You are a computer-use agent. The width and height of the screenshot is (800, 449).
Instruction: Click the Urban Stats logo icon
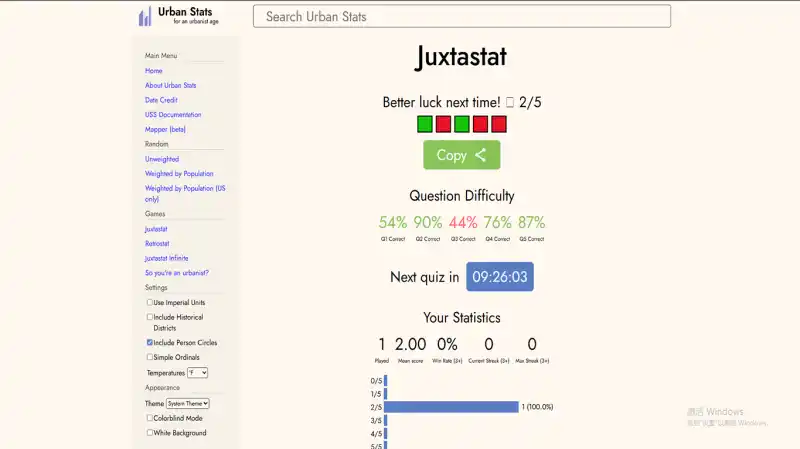pos(145,16)
